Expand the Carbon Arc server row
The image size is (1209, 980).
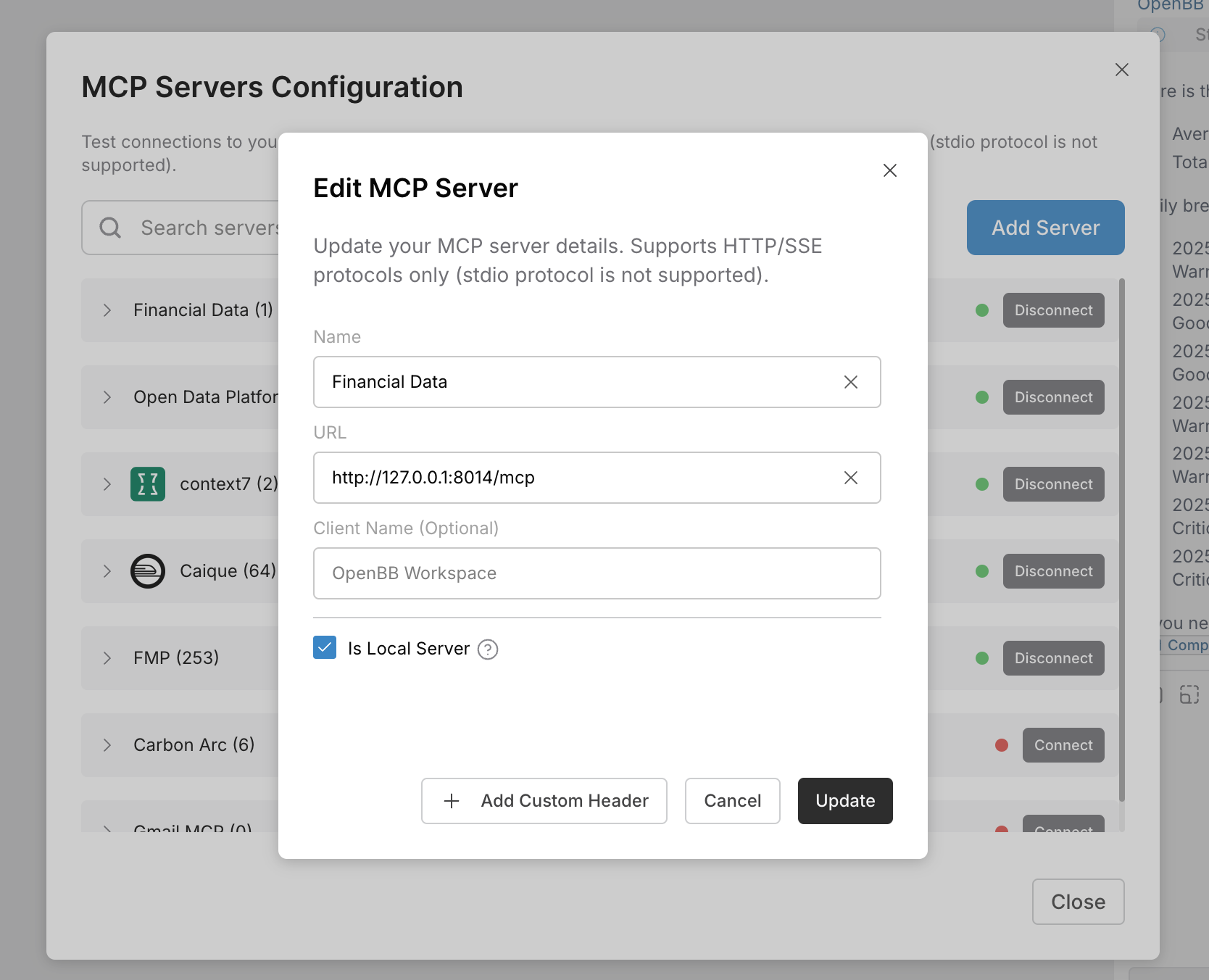[107, 745]
